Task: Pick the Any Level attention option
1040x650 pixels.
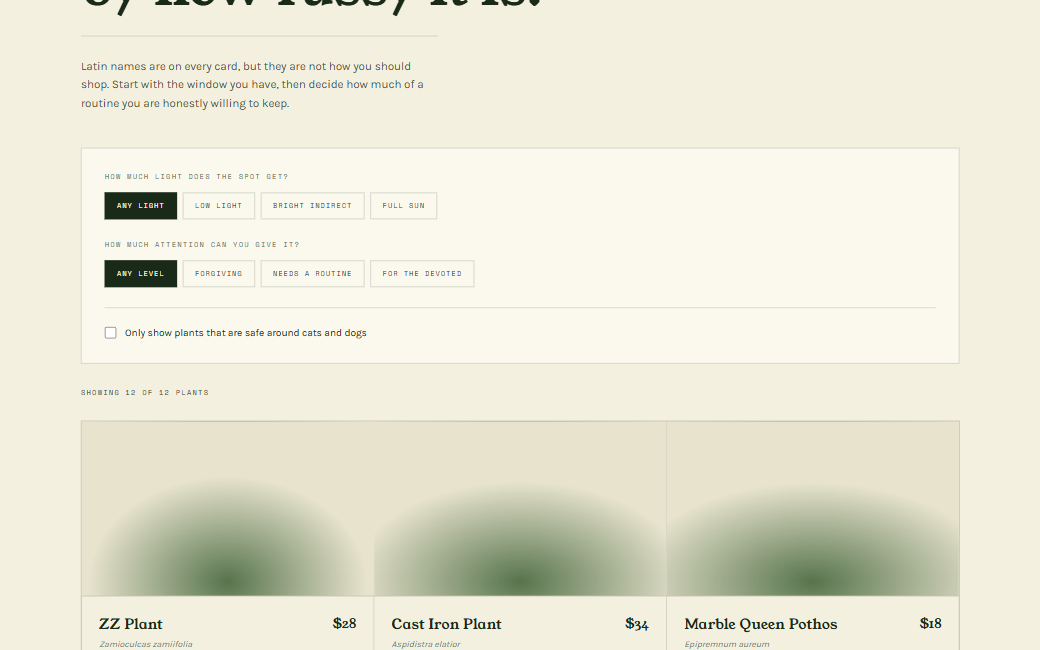Action: (x=141, y=274)
